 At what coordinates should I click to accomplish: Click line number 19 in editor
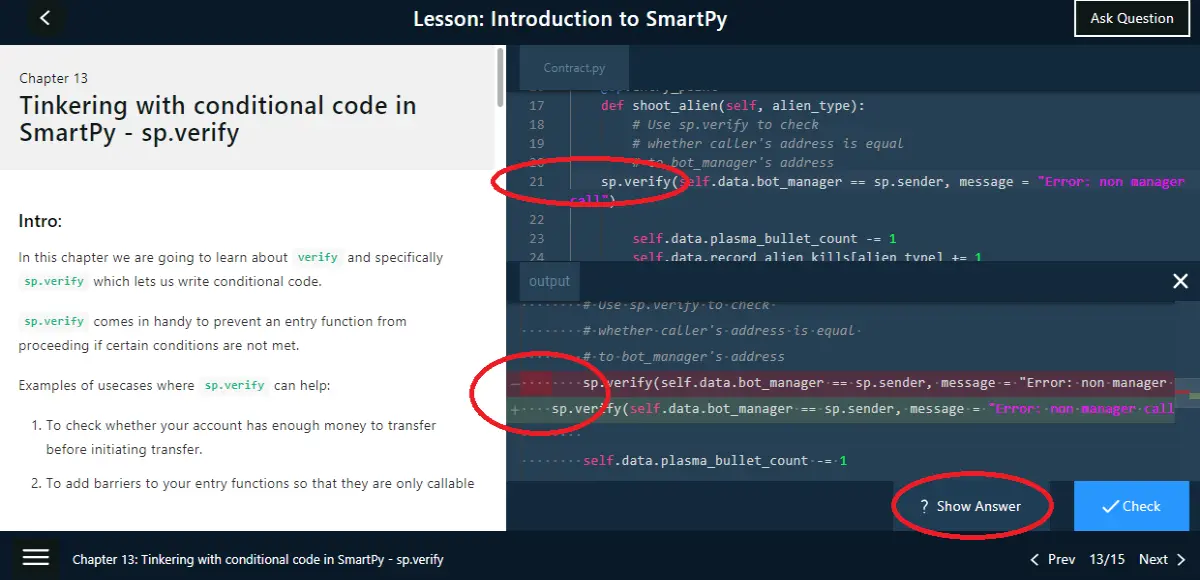coord(536,143)
